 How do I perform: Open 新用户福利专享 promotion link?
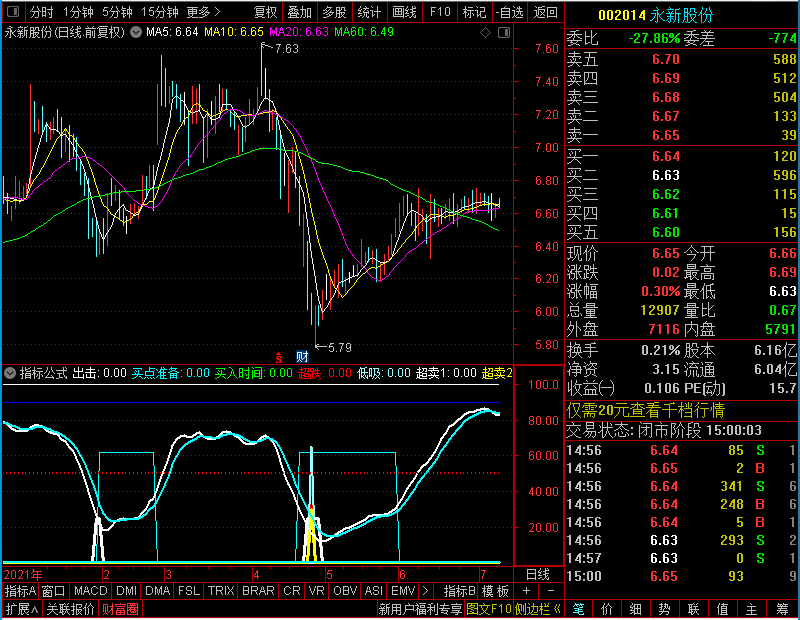[420, 609]
